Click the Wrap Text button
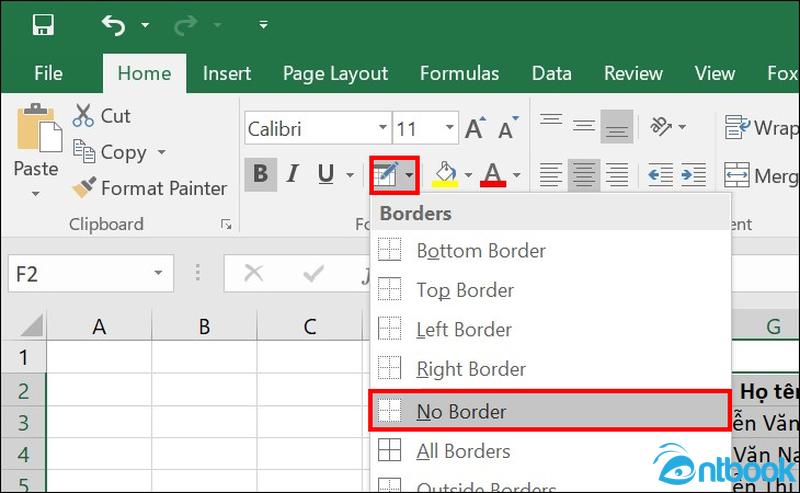 pos(761,128)
